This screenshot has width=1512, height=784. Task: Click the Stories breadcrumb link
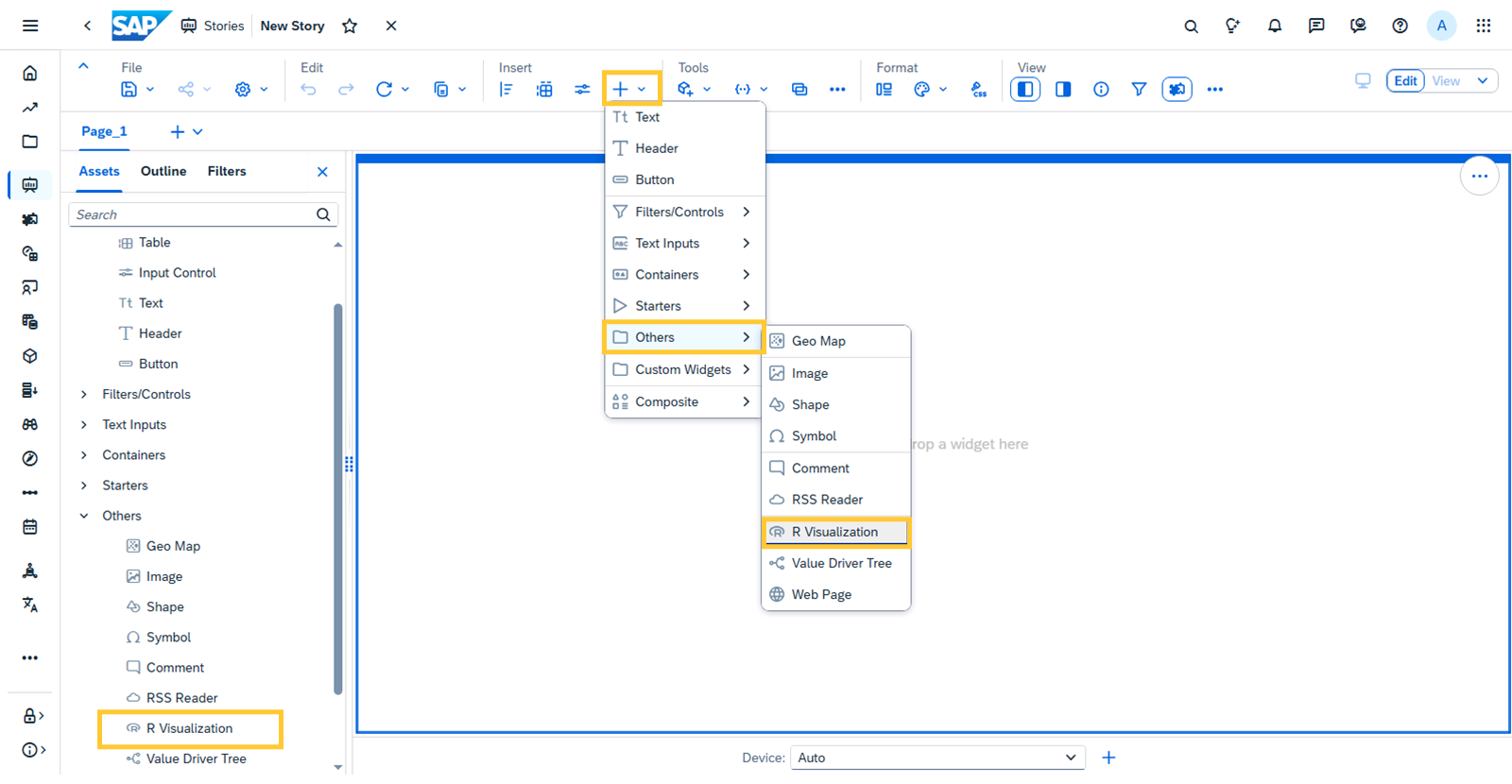(x=224, y=26)
